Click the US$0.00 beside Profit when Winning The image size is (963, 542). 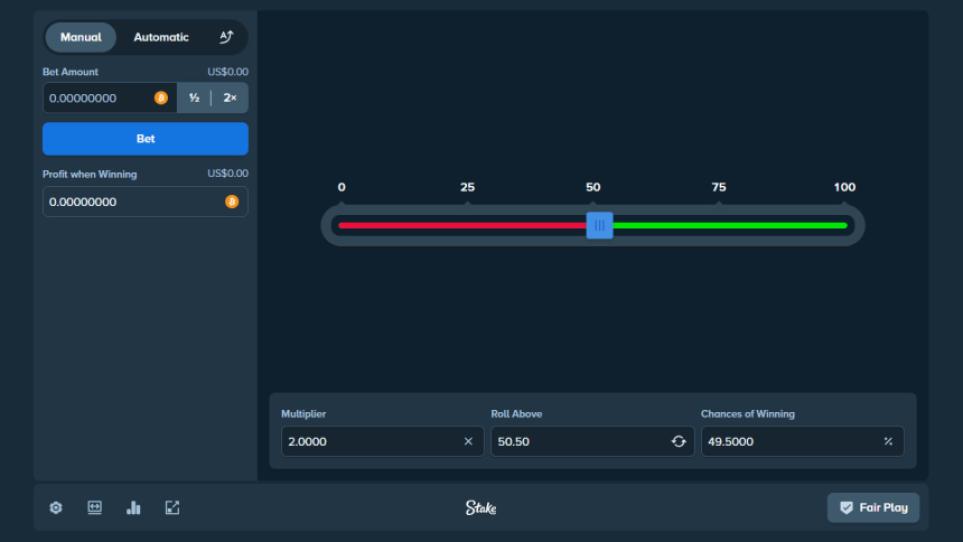(x=228, y=174)
